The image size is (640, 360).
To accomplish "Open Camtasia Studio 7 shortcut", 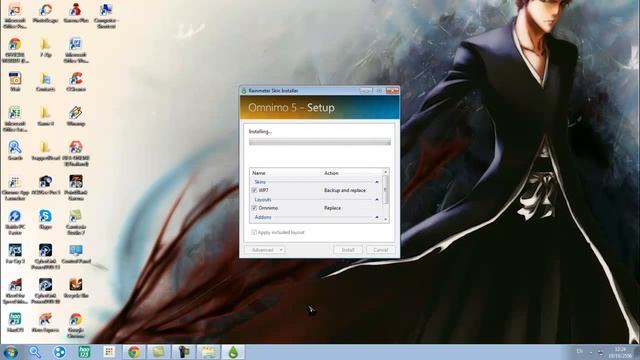I will point(76,222).
